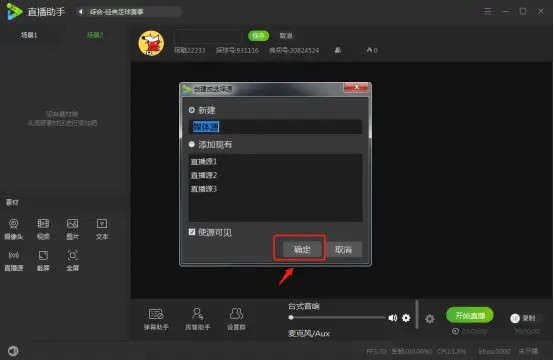Confirm dialog with 确定 button
The height and width of the screenshot is (361, 554).
[302, 249]
